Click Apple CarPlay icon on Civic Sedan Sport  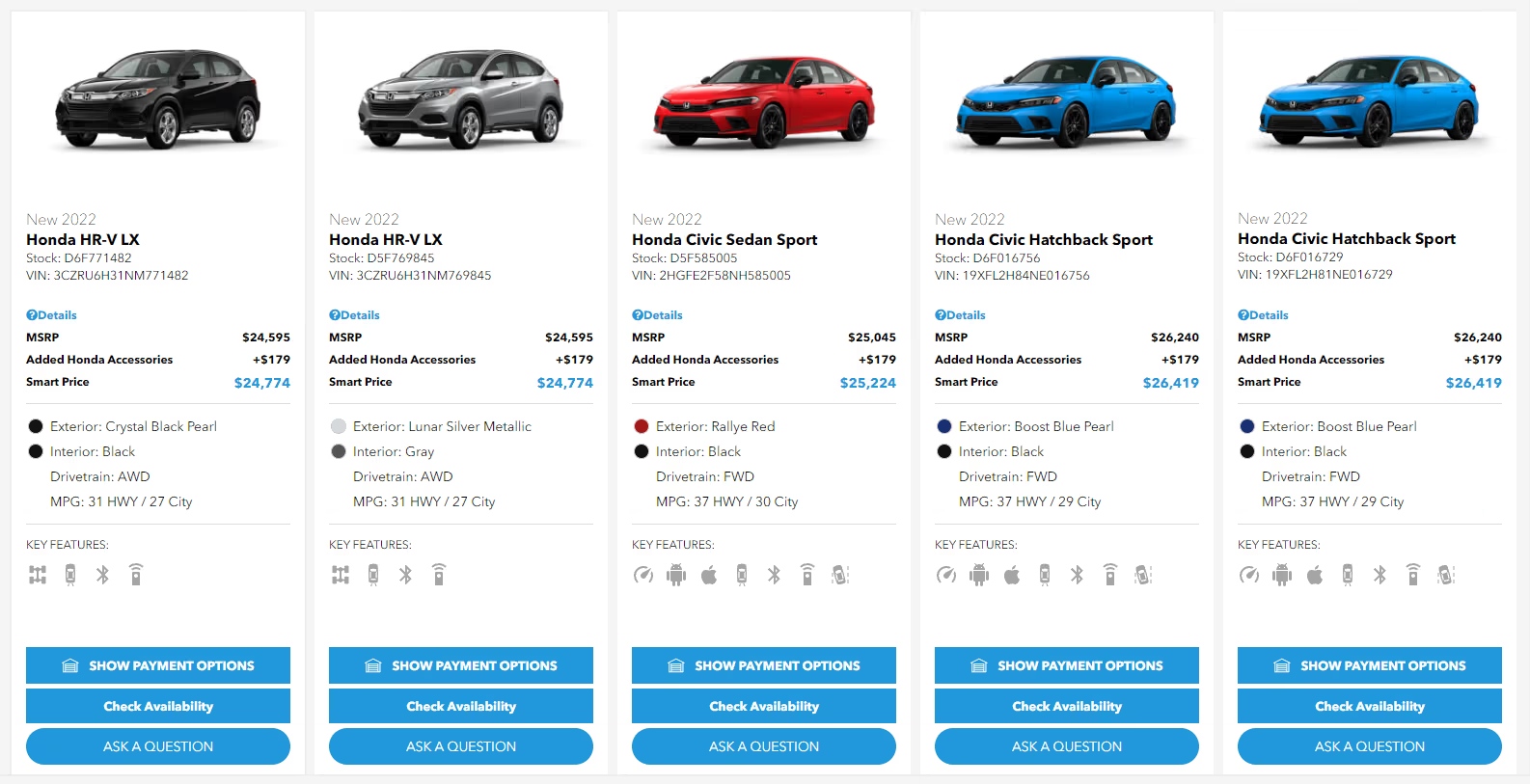(709, 576)
